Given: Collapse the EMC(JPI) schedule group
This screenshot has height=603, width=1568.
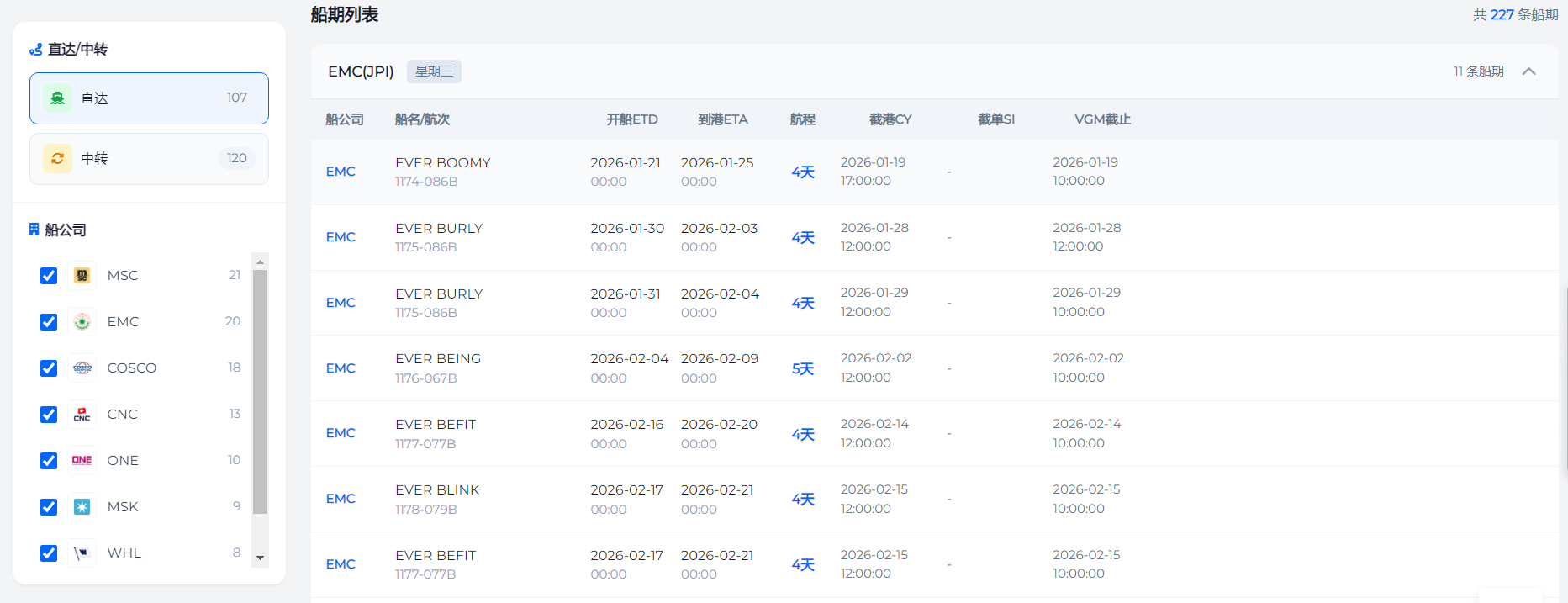Looking at the screenshot, I should [1528, 71].
